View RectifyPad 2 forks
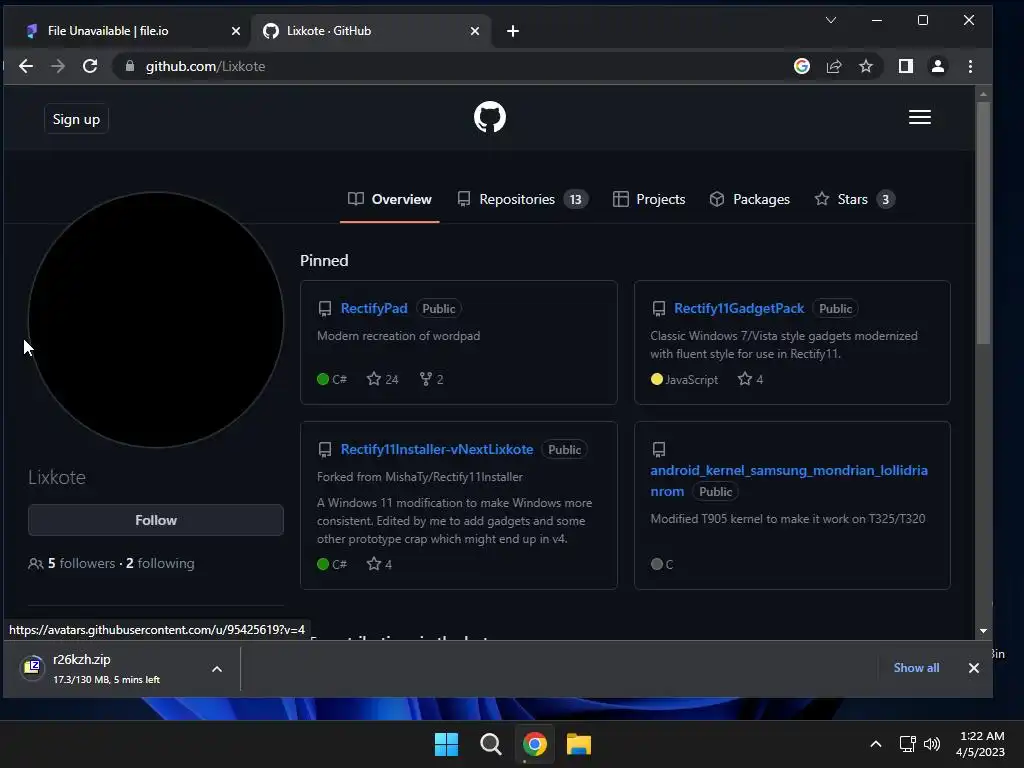The image size is (1024, 768). click(431, 379)
